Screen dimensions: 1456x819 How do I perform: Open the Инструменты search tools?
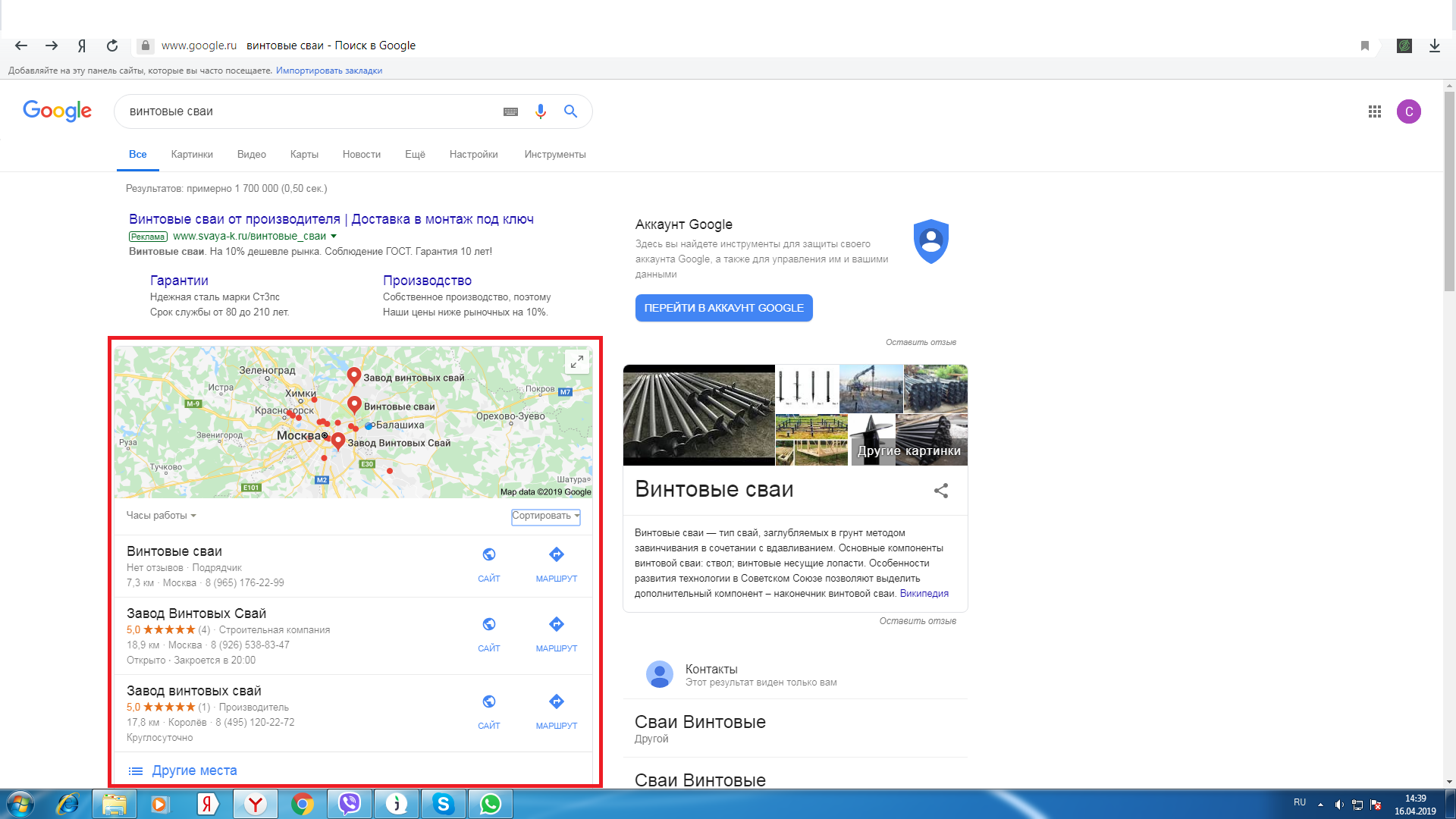click(x=555, y=154)
